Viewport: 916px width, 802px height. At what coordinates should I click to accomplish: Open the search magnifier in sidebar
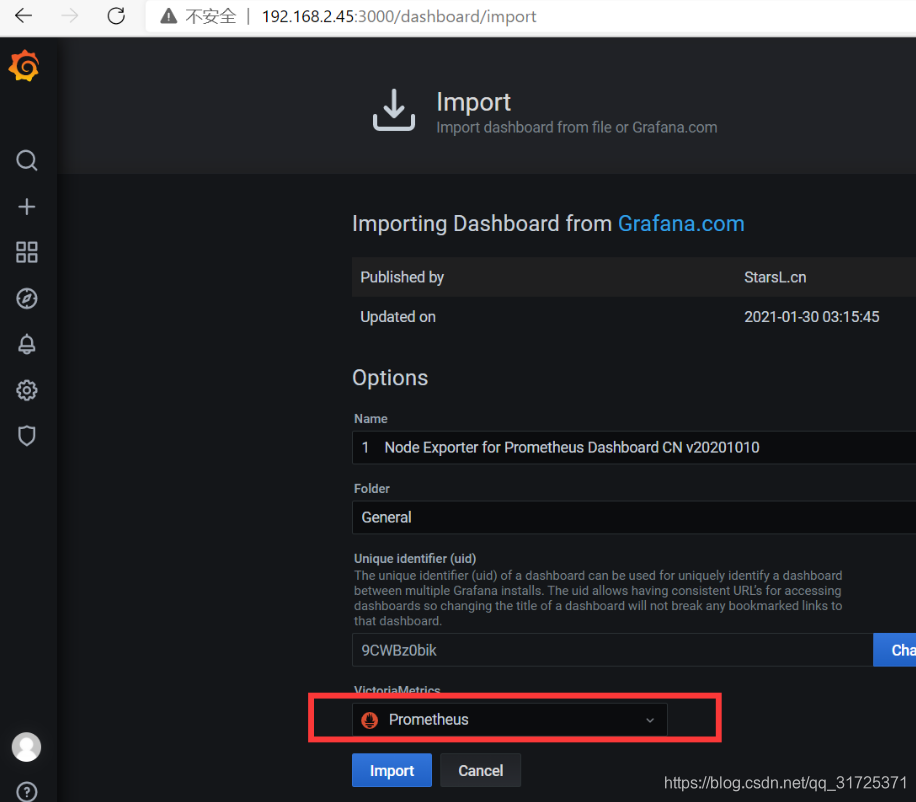click(26, 160)
